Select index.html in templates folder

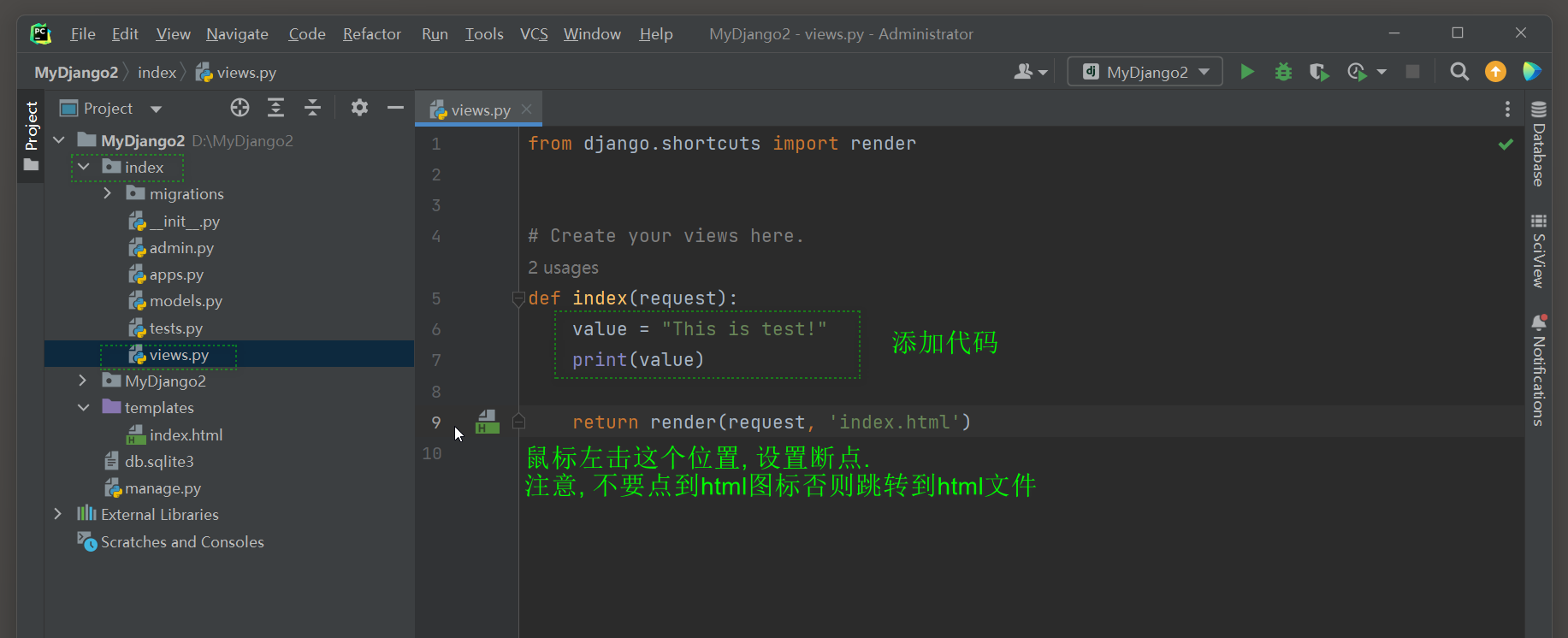coord(175,435)
